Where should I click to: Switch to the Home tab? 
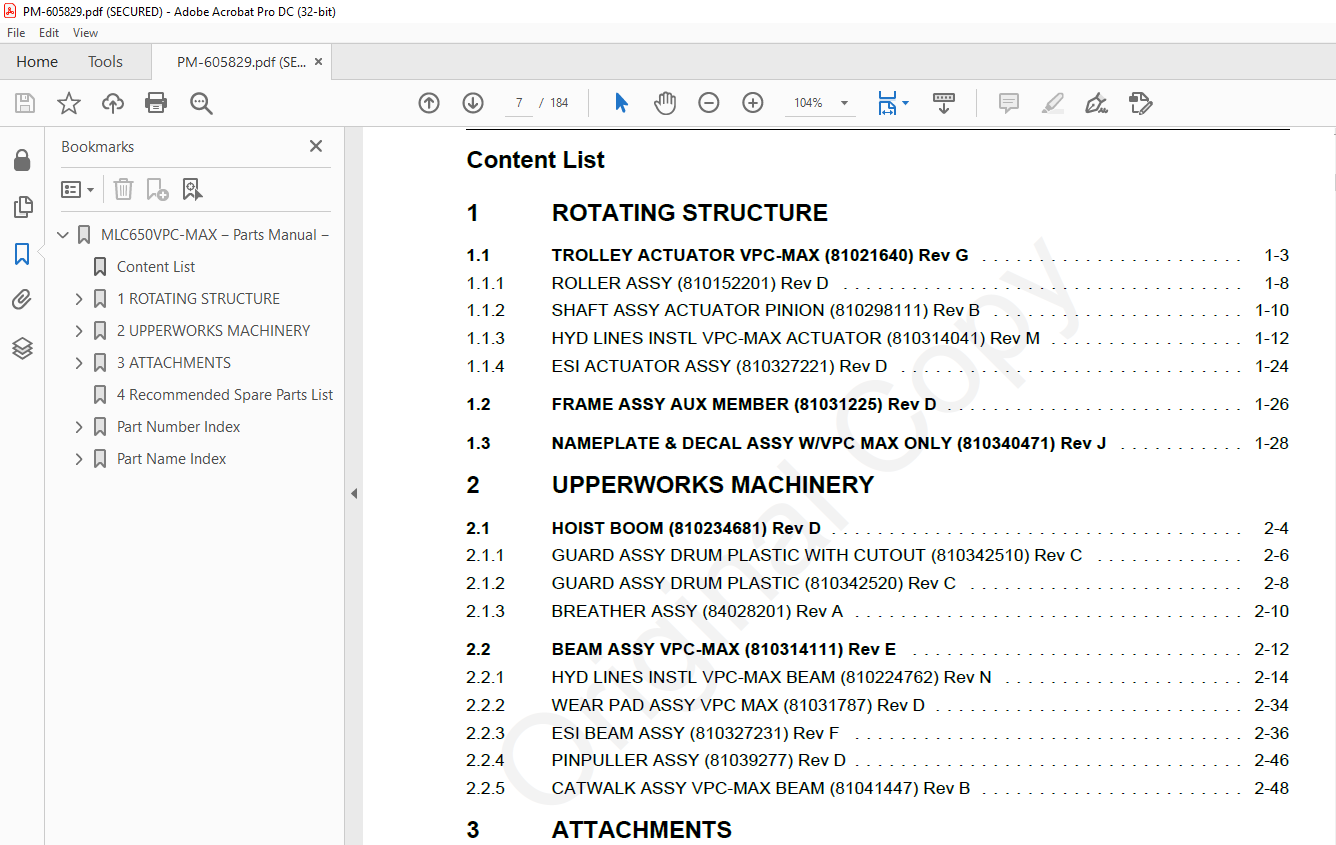[37, 62]
